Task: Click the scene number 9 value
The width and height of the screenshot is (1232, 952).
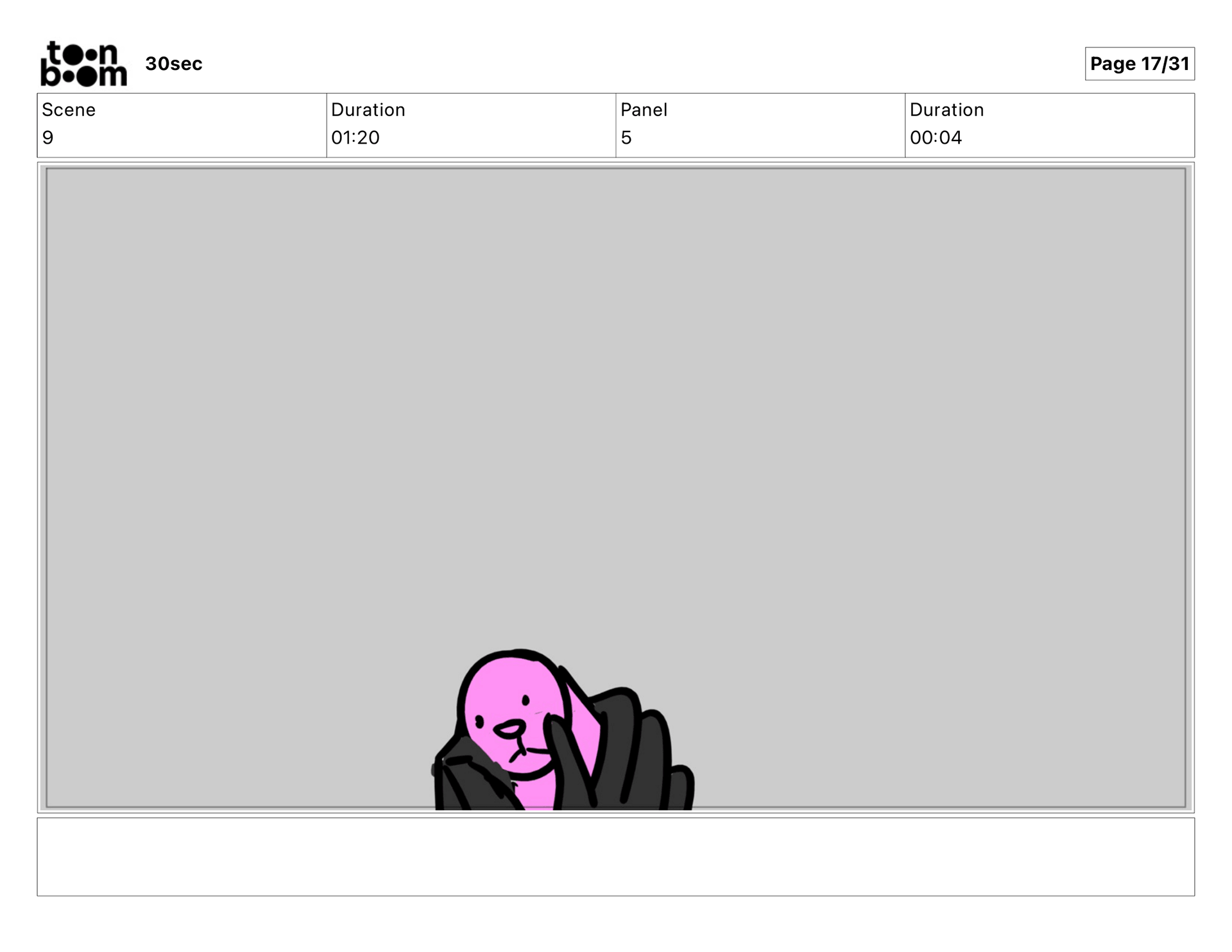Action: click(48, 137)
